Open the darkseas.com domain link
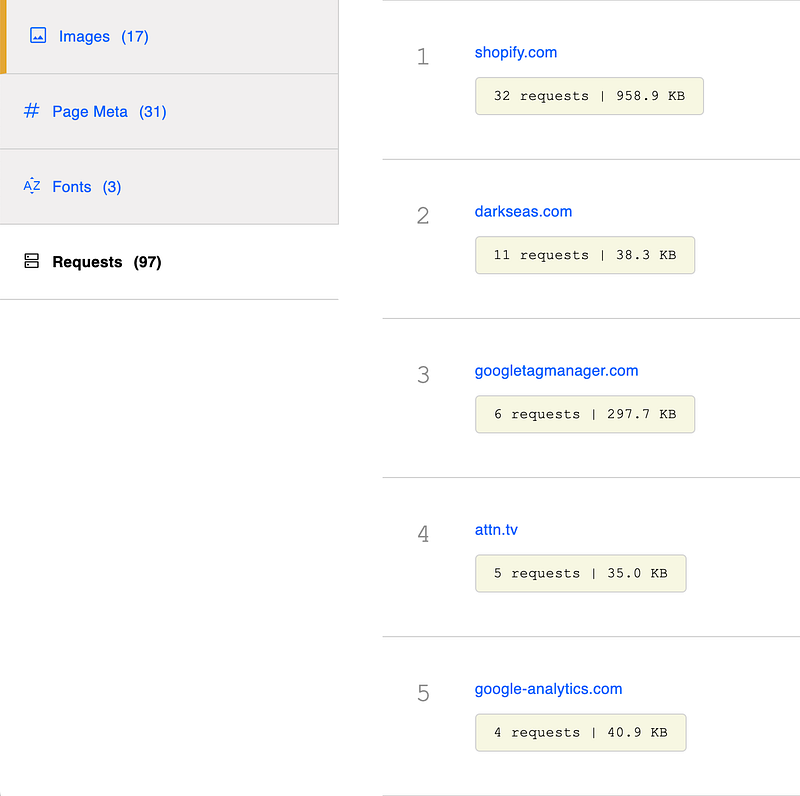This screenshot has width=800, height=796. point(523,211)
